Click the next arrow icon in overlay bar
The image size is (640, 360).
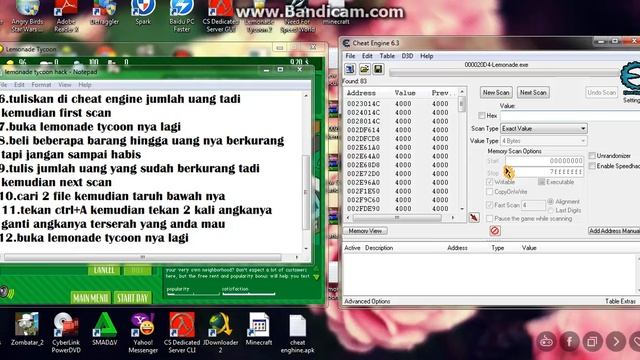pyautogui.click(x=616, y=341)
